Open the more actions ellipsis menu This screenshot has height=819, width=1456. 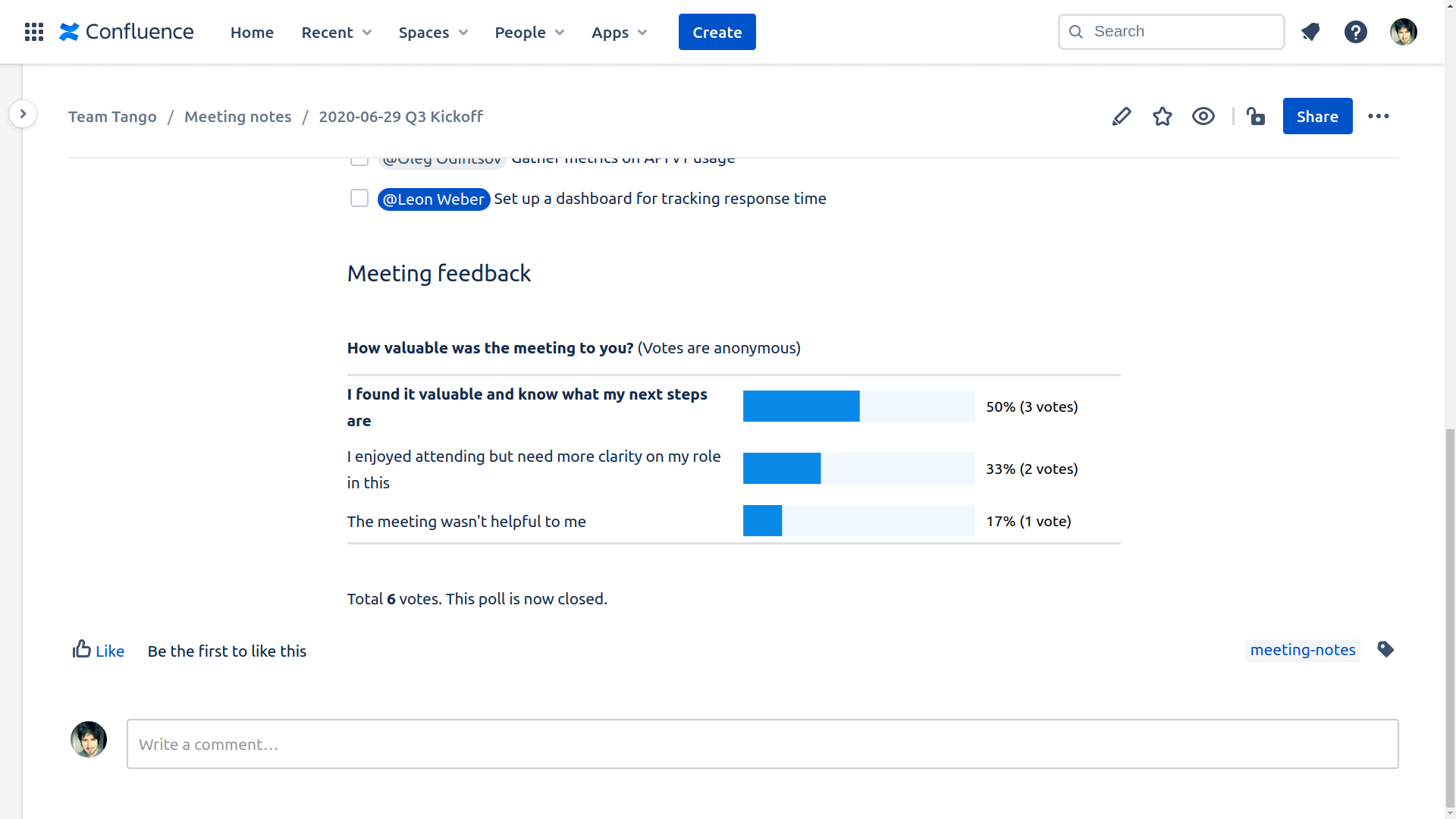[1378, 116]
